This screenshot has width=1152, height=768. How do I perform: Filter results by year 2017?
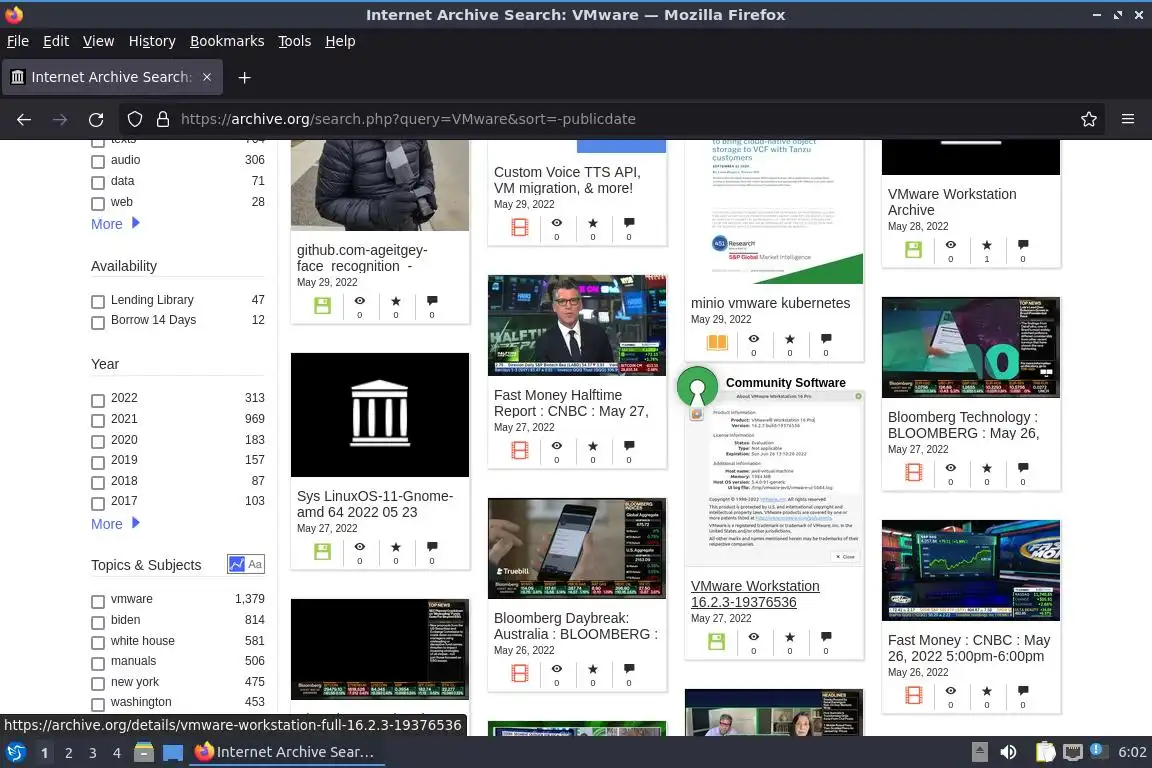tap(98, 503)
